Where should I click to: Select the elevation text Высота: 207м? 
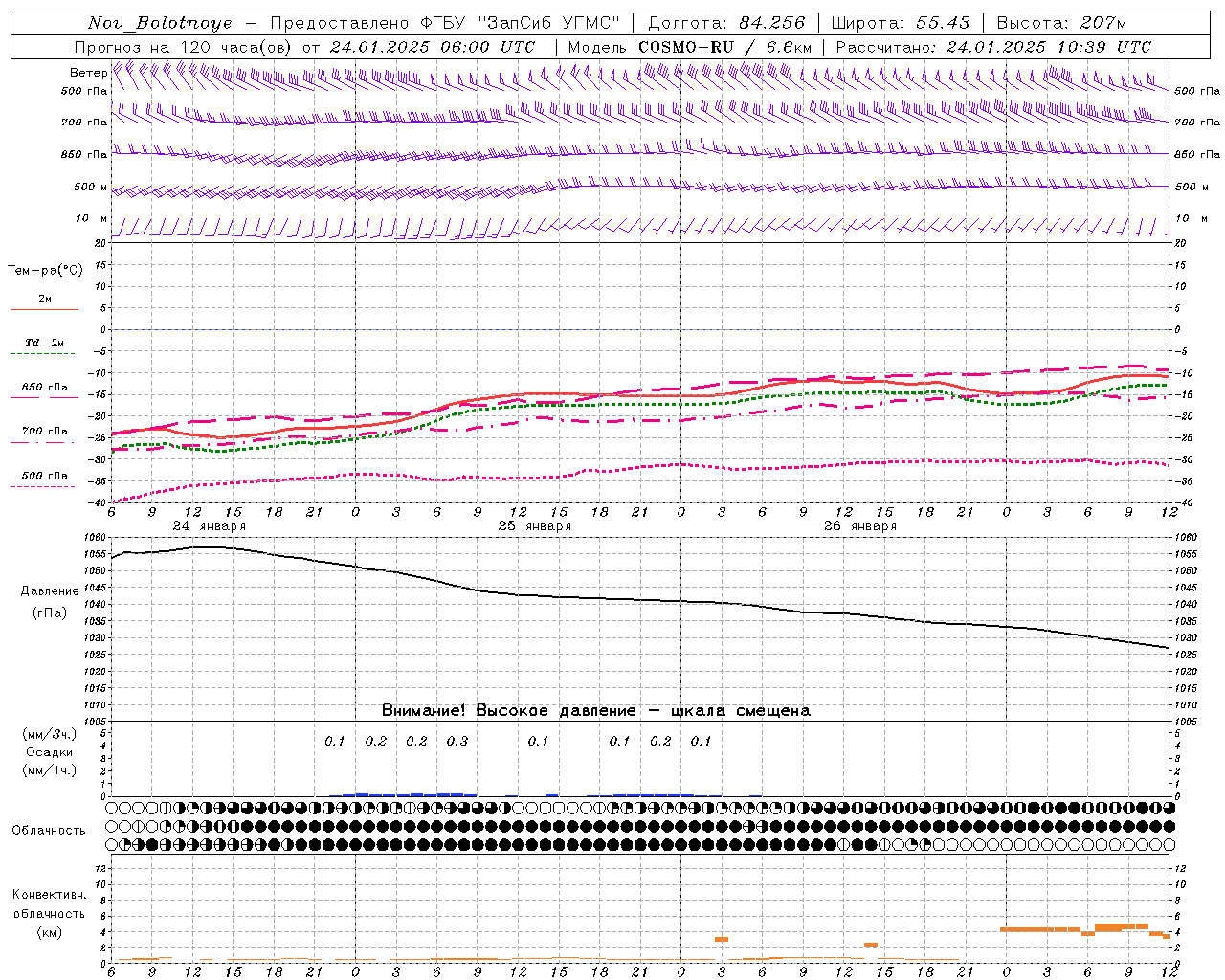point(1062,23)
